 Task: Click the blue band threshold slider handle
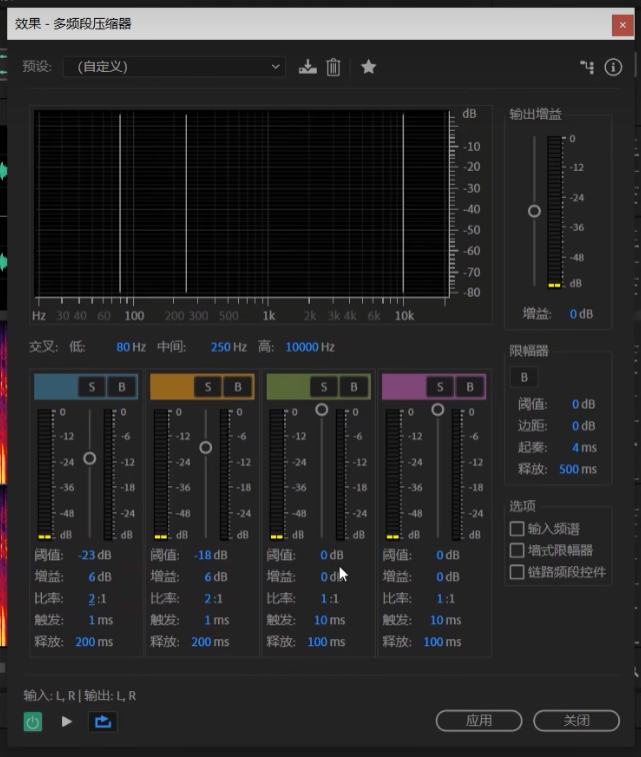click(x=89, y=458)
